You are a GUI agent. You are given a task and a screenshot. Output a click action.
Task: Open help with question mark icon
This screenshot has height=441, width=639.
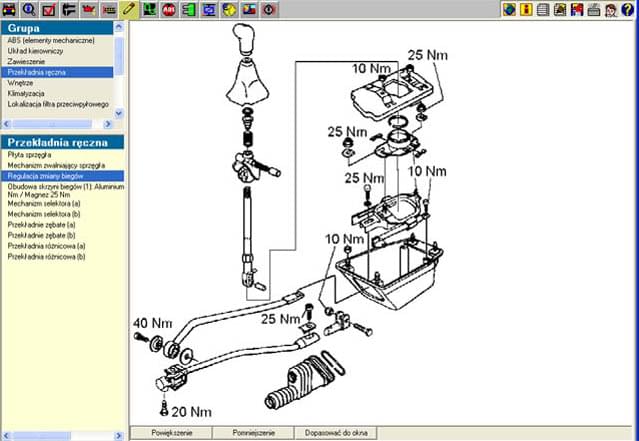[x=628, y=10]
